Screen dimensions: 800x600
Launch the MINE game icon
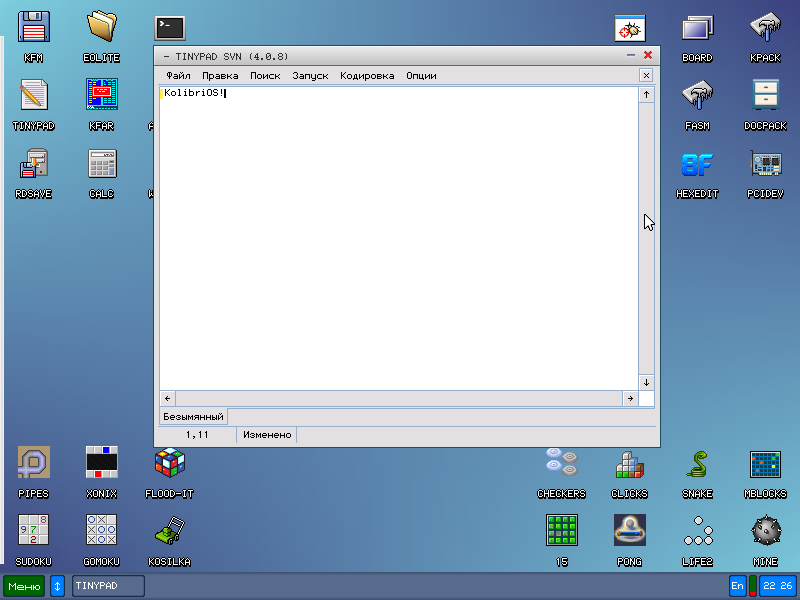tap(765, 531)
